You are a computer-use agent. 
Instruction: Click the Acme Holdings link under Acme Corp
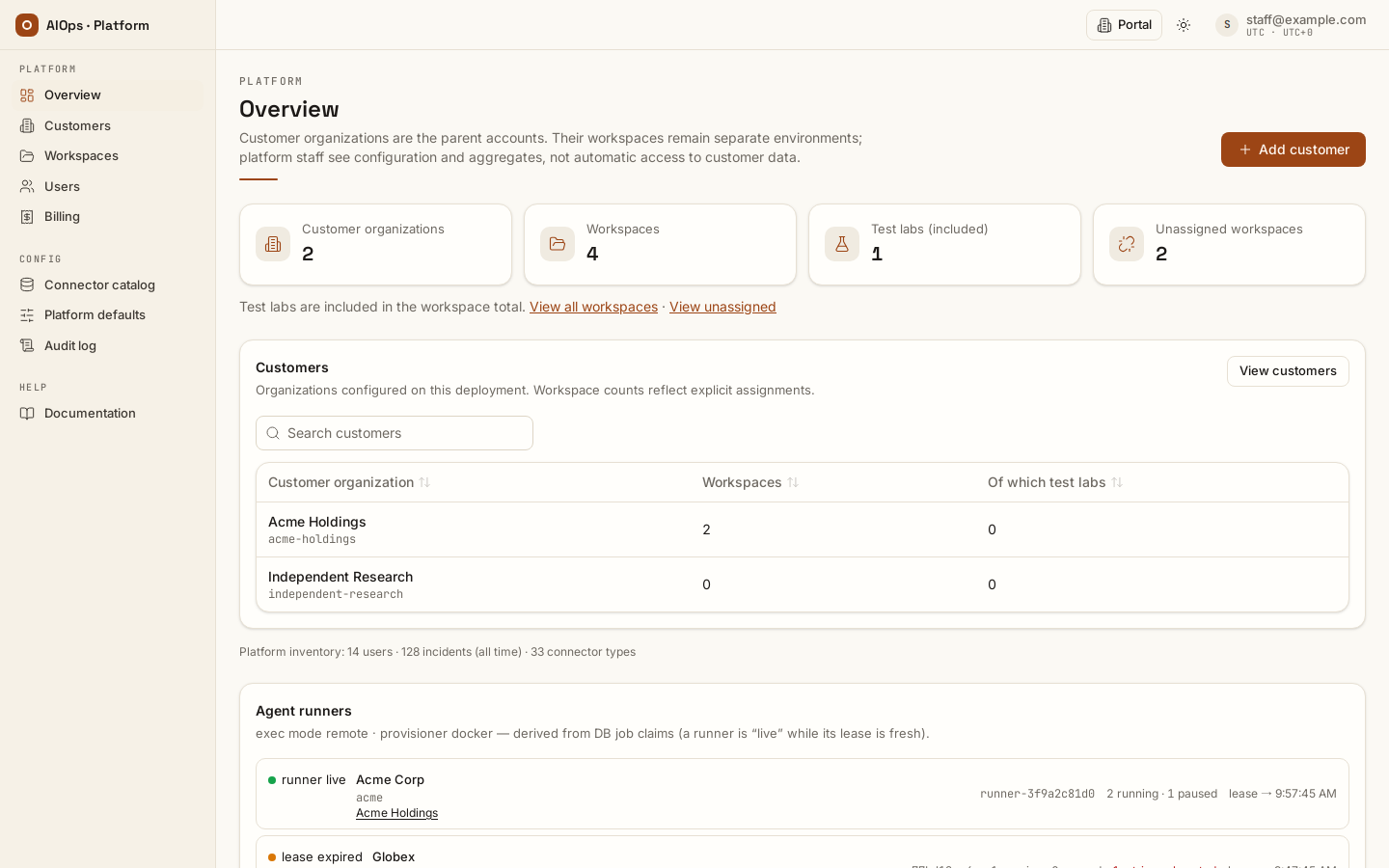(396, 813)
